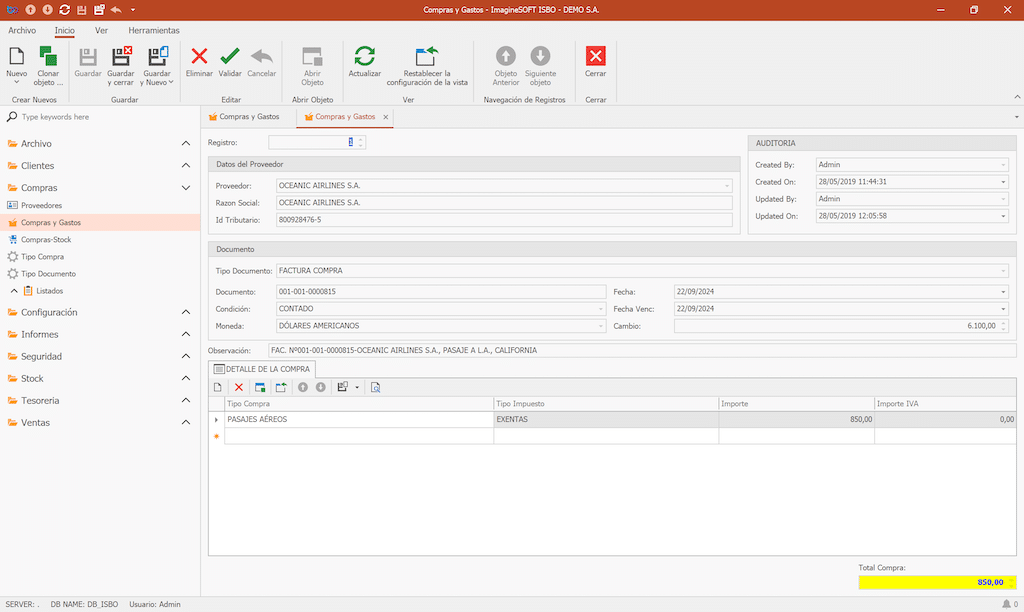
Task: Expand the Tesorería sidebar group
Action: pos(40,400)
